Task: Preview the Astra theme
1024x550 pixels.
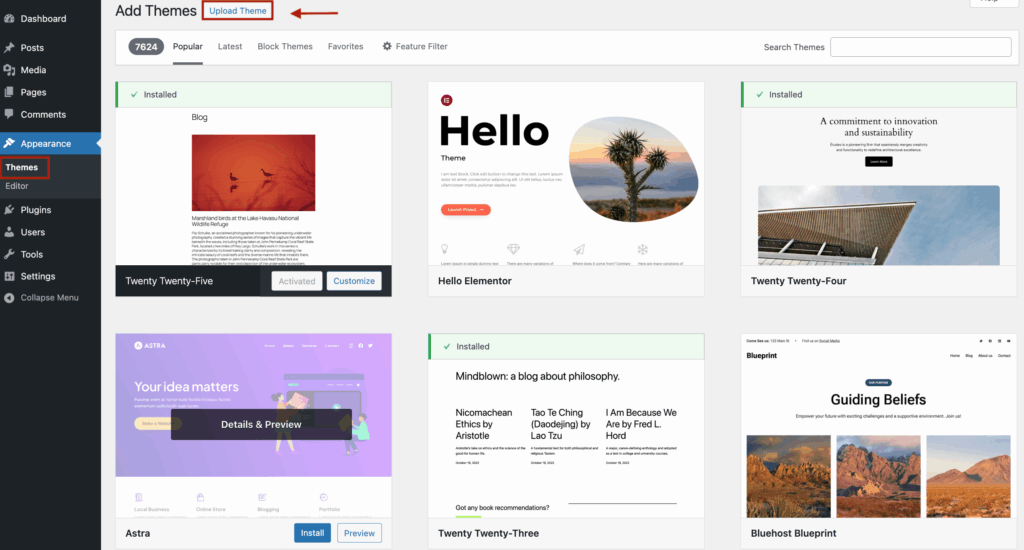Action: click(359, 533)
